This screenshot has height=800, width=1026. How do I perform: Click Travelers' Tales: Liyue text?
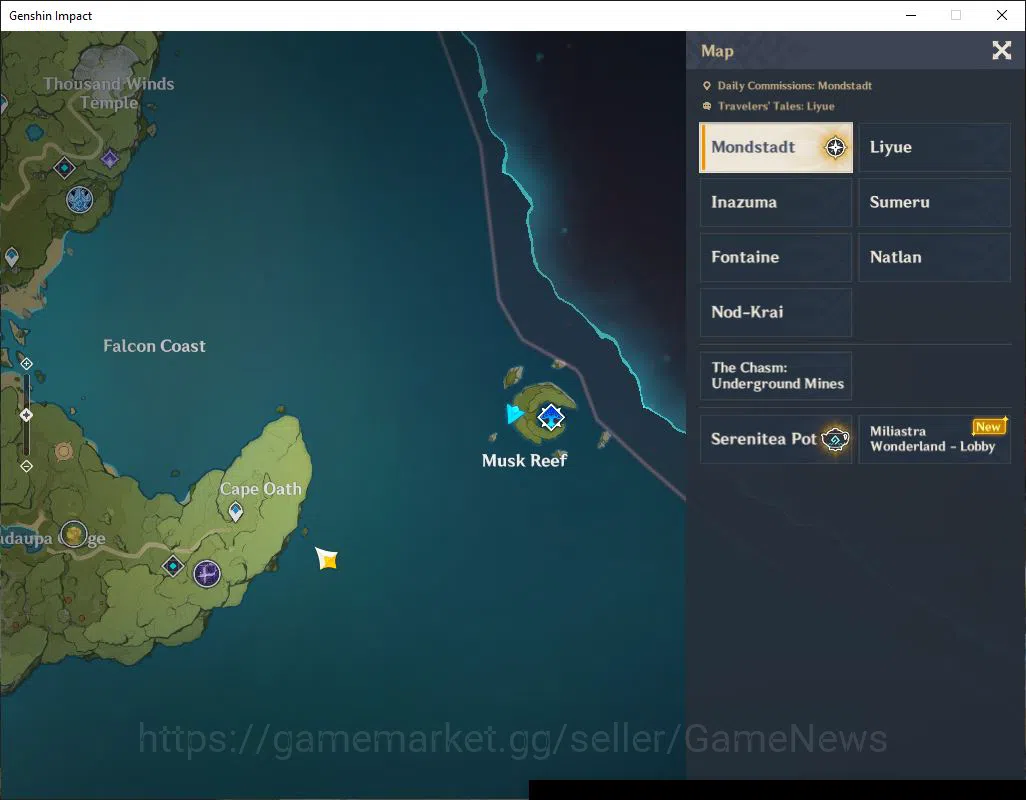(x=775, y=106)
